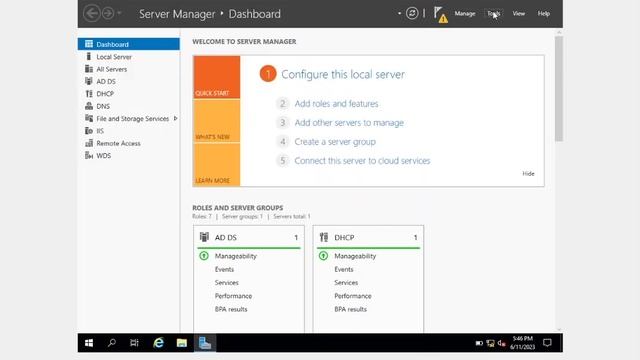Screen dimensions: 640x360
Task: Click Server Manager taskbar icon
Action: click(x=205, y=343)
